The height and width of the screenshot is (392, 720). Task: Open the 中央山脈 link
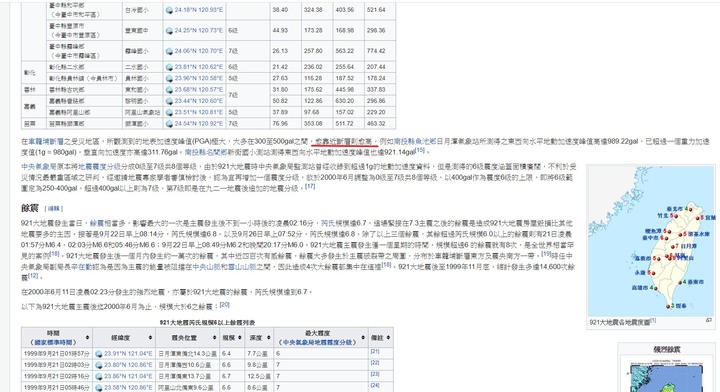point(207,267)
